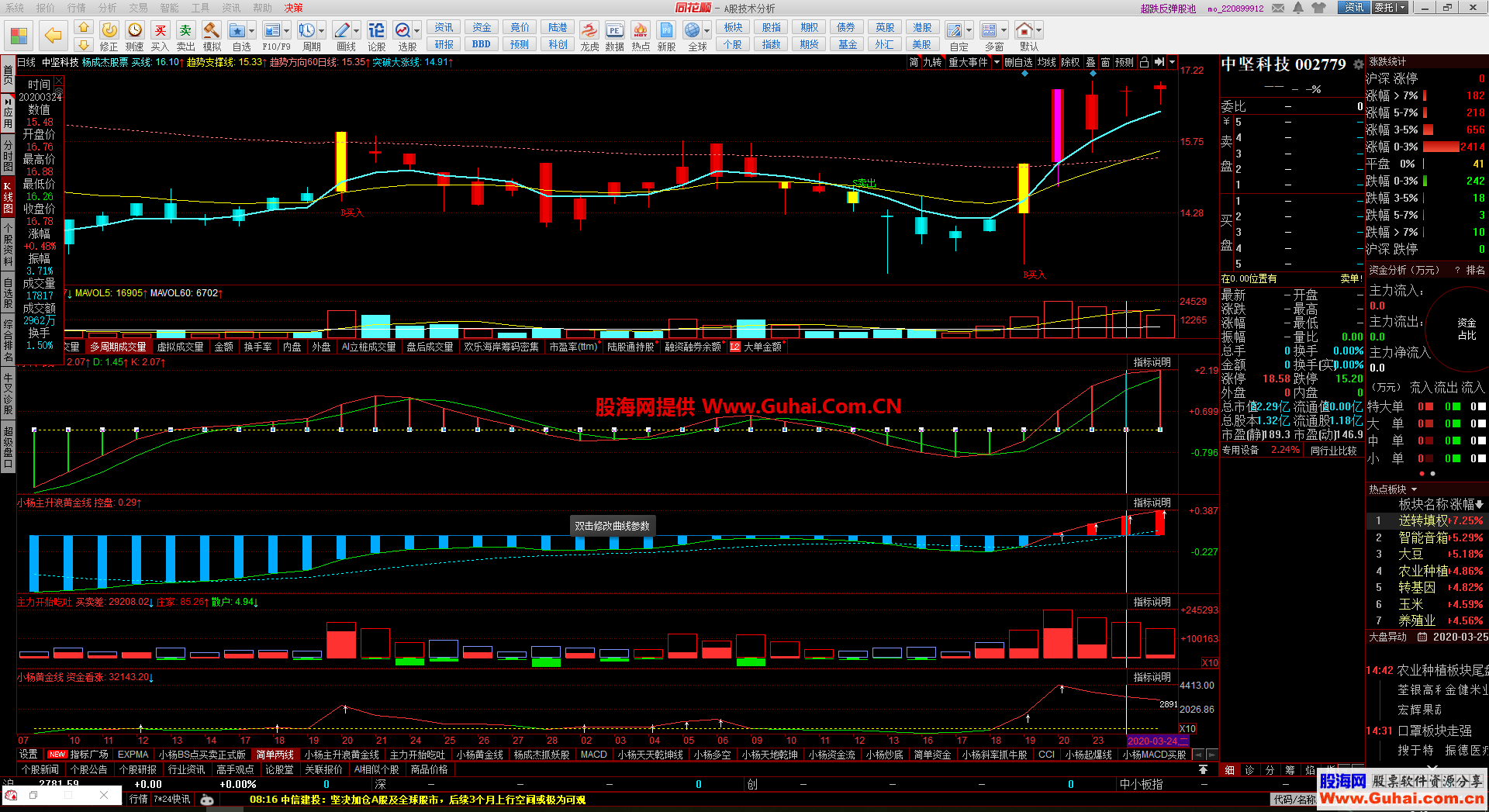Open the 数据 PE data icon
The width and height of the screenshot is (1489, 812).
click(614, 30)
